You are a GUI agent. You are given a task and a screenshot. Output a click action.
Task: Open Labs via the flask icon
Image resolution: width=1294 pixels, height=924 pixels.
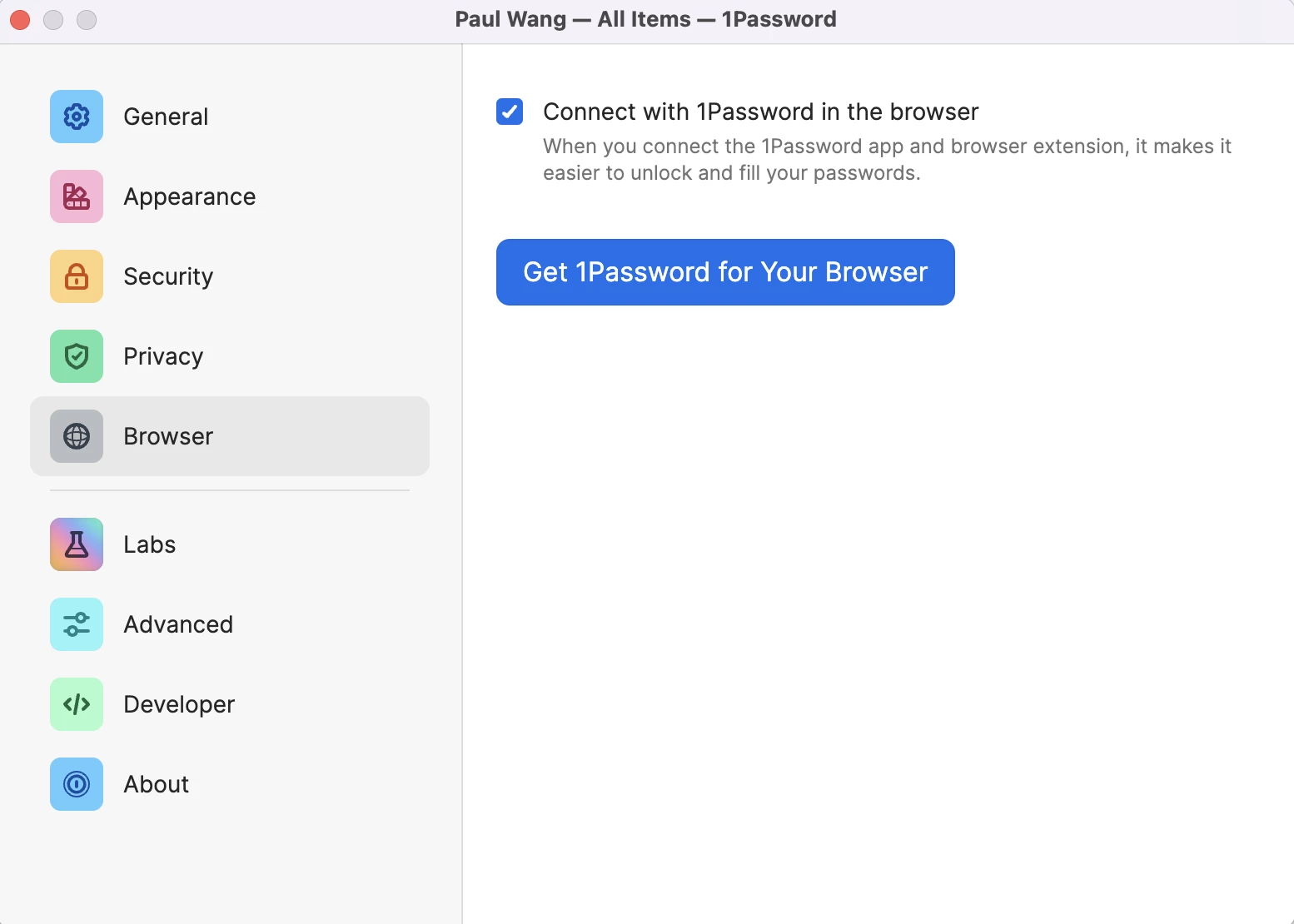[77, 544]
